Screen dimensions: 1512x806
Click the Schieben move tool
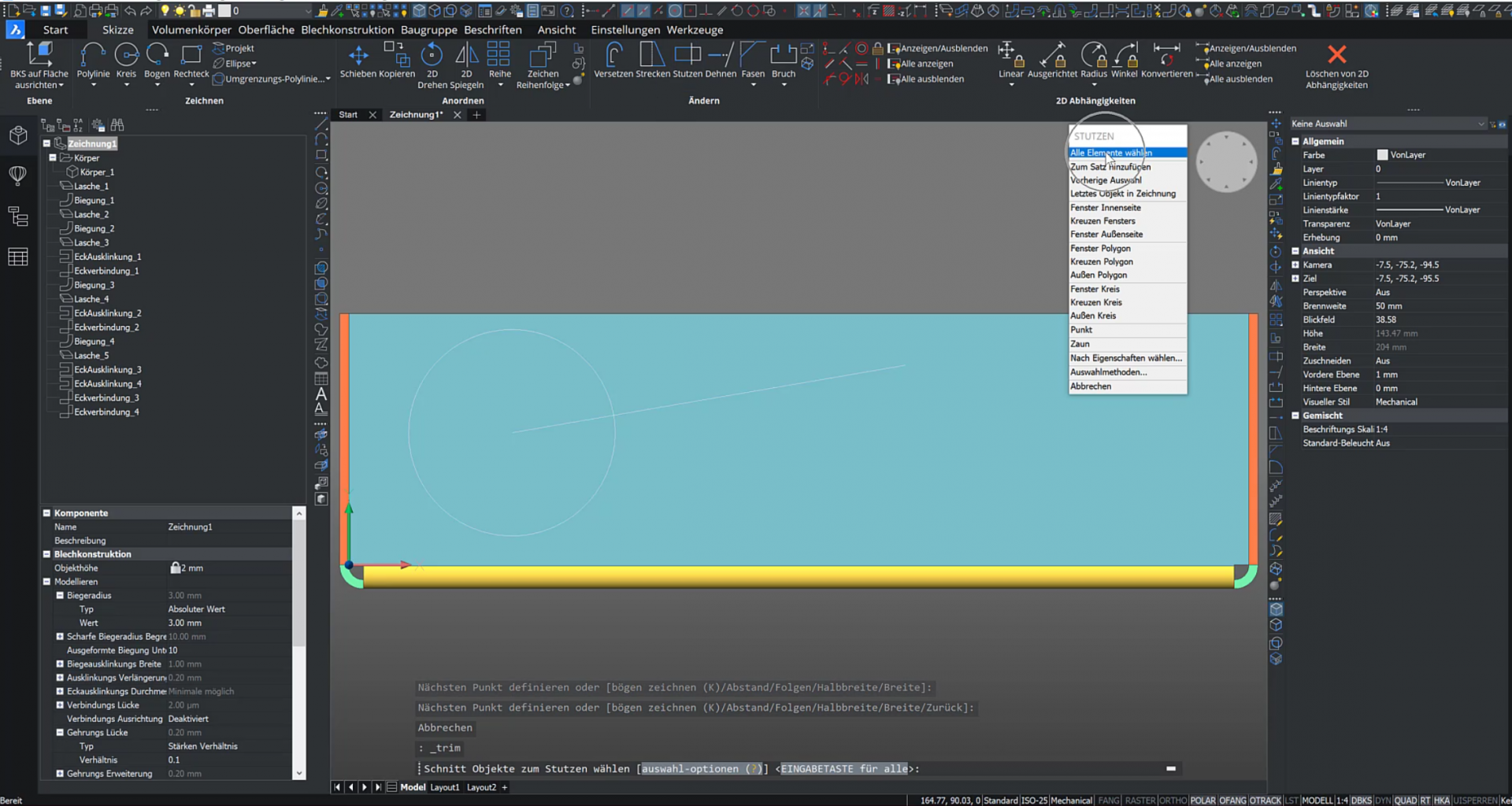tap(358, 61)
